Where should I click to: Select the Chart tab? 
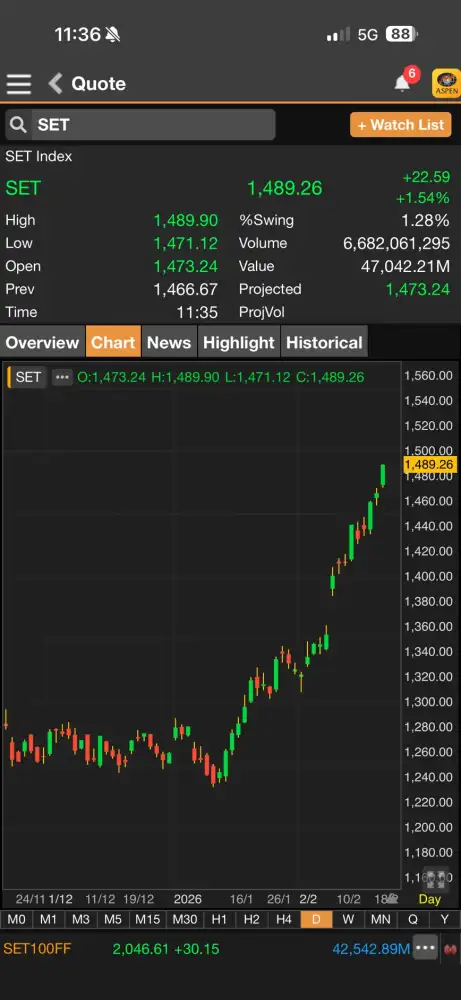tap(113, 342)
